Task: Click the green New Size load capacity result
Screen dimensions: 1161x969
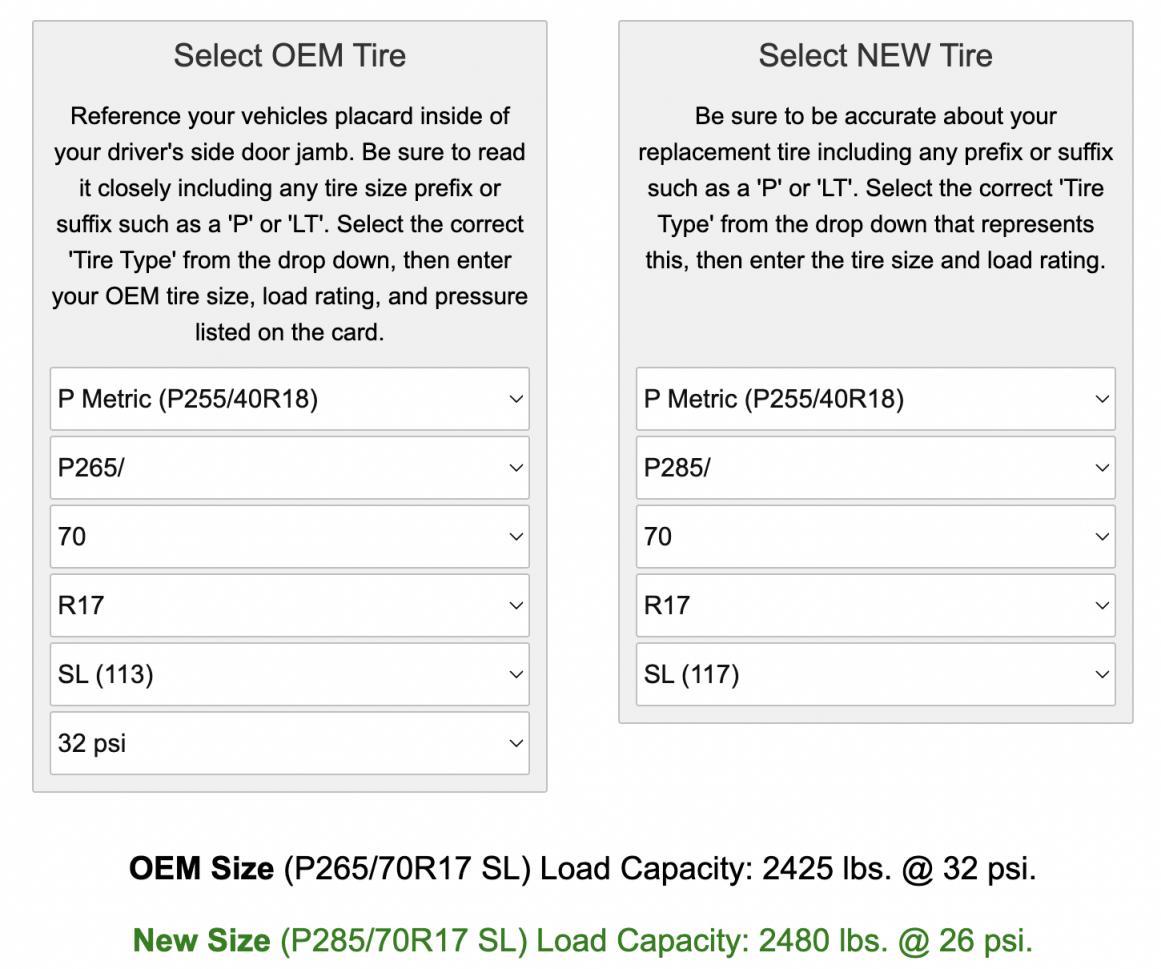Action: pyautogui.click(x=582, y=941)
